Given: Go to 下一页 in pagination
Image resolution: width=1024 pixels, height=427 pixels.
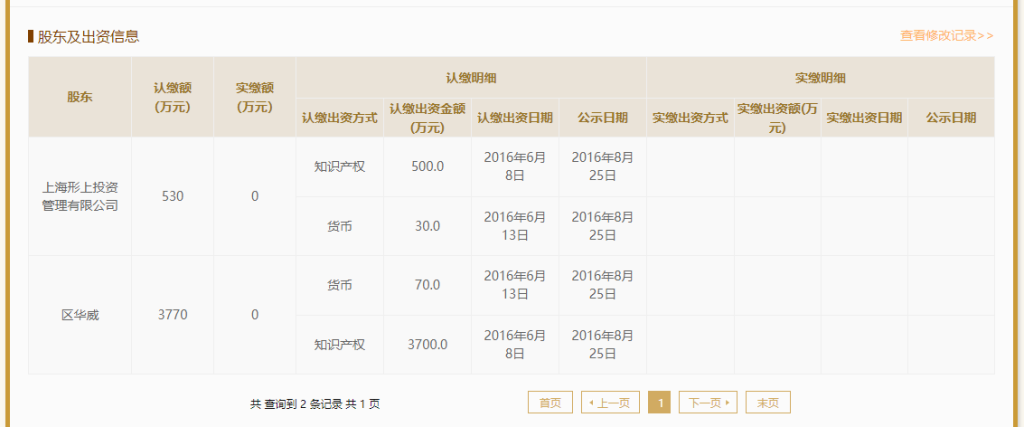Looking at the screenshot, I should click(708, 403).
